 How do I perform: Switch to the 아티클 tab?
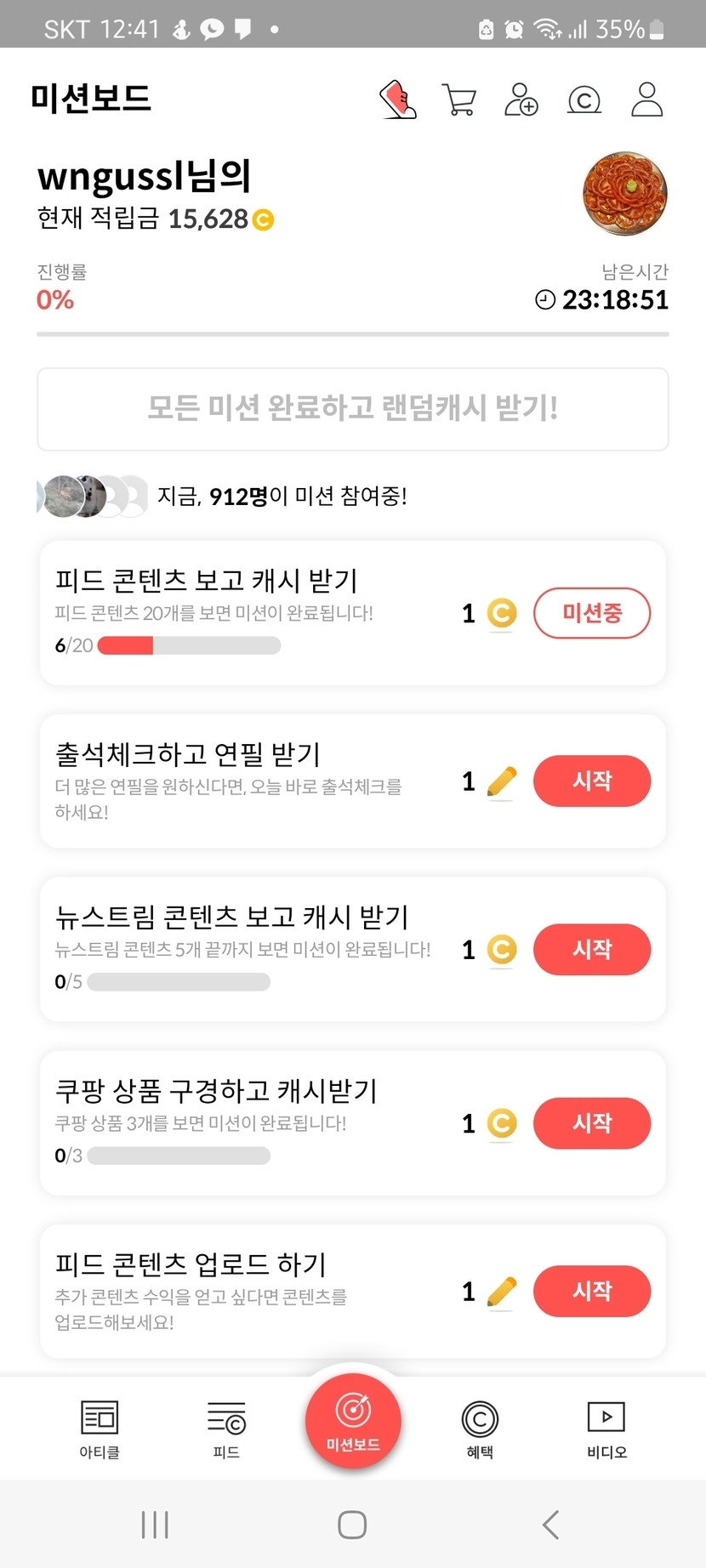(x=100, y=1429)
